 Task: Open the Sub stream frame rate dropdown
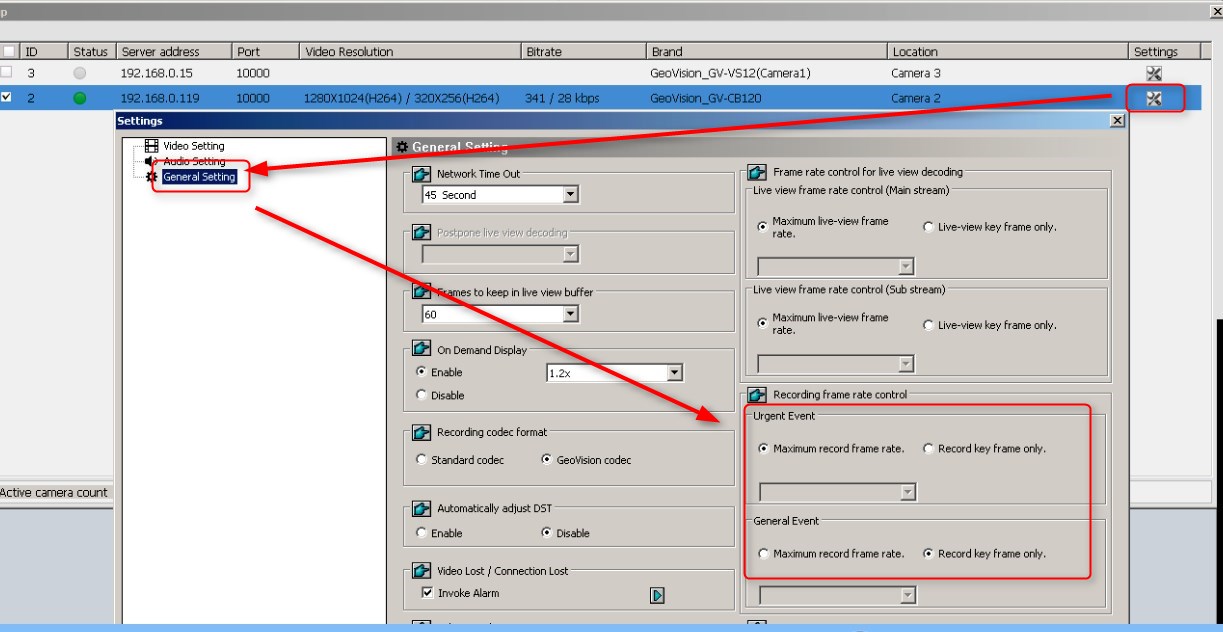tap(836, 363)
